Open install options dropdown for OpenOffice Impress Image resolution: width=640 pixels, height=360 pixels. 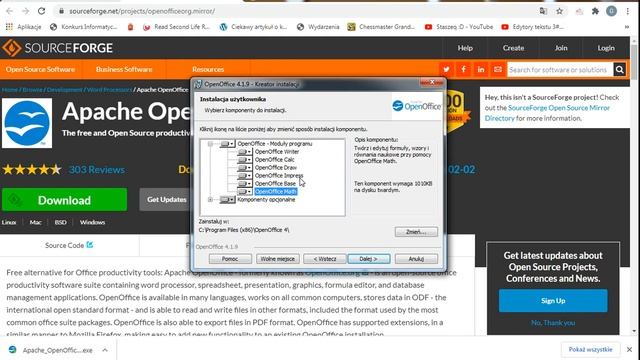click(245, 176)
